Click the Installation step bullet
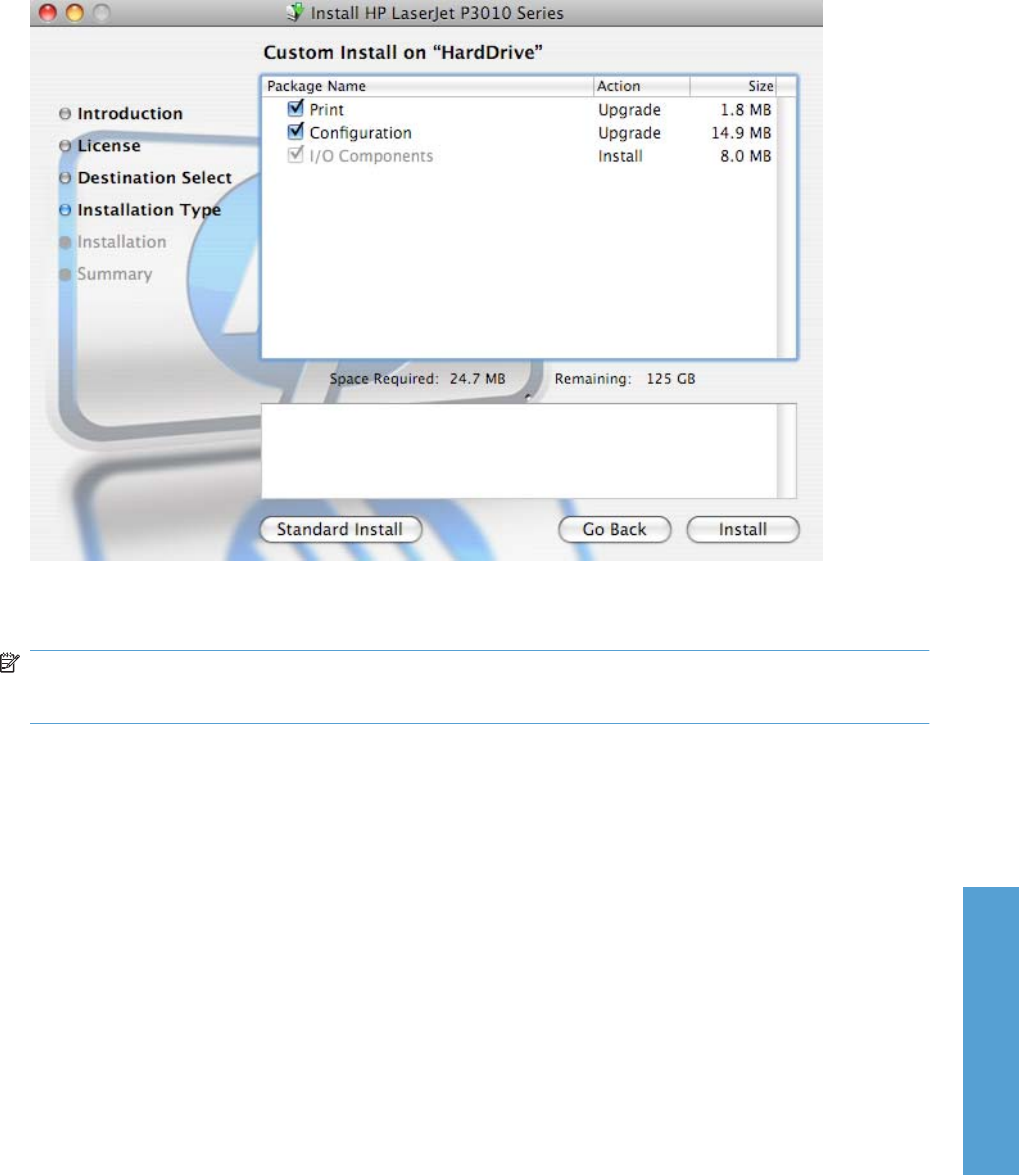 coord(65,242)
